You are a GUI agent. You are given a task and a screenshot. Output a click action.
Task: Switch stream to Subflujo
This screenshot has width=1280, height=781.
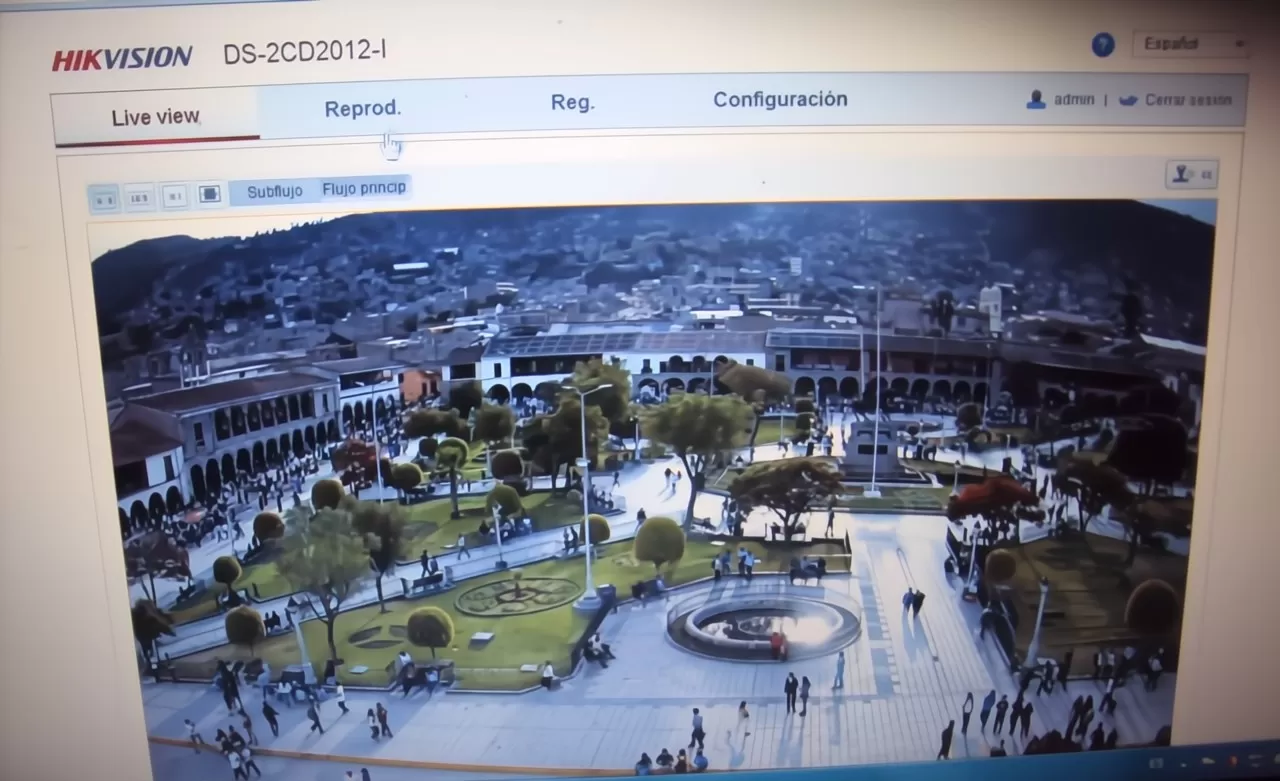click(x=274, y=191)
